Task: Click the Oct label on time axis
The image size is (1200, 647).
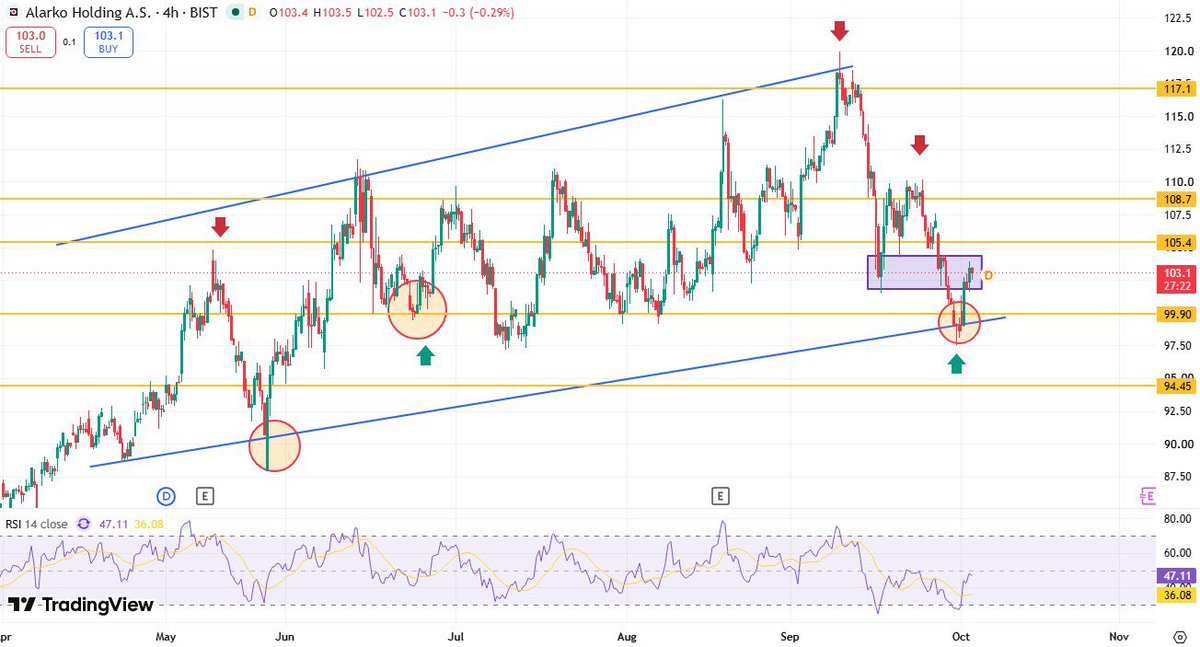Action: [962, 636]
